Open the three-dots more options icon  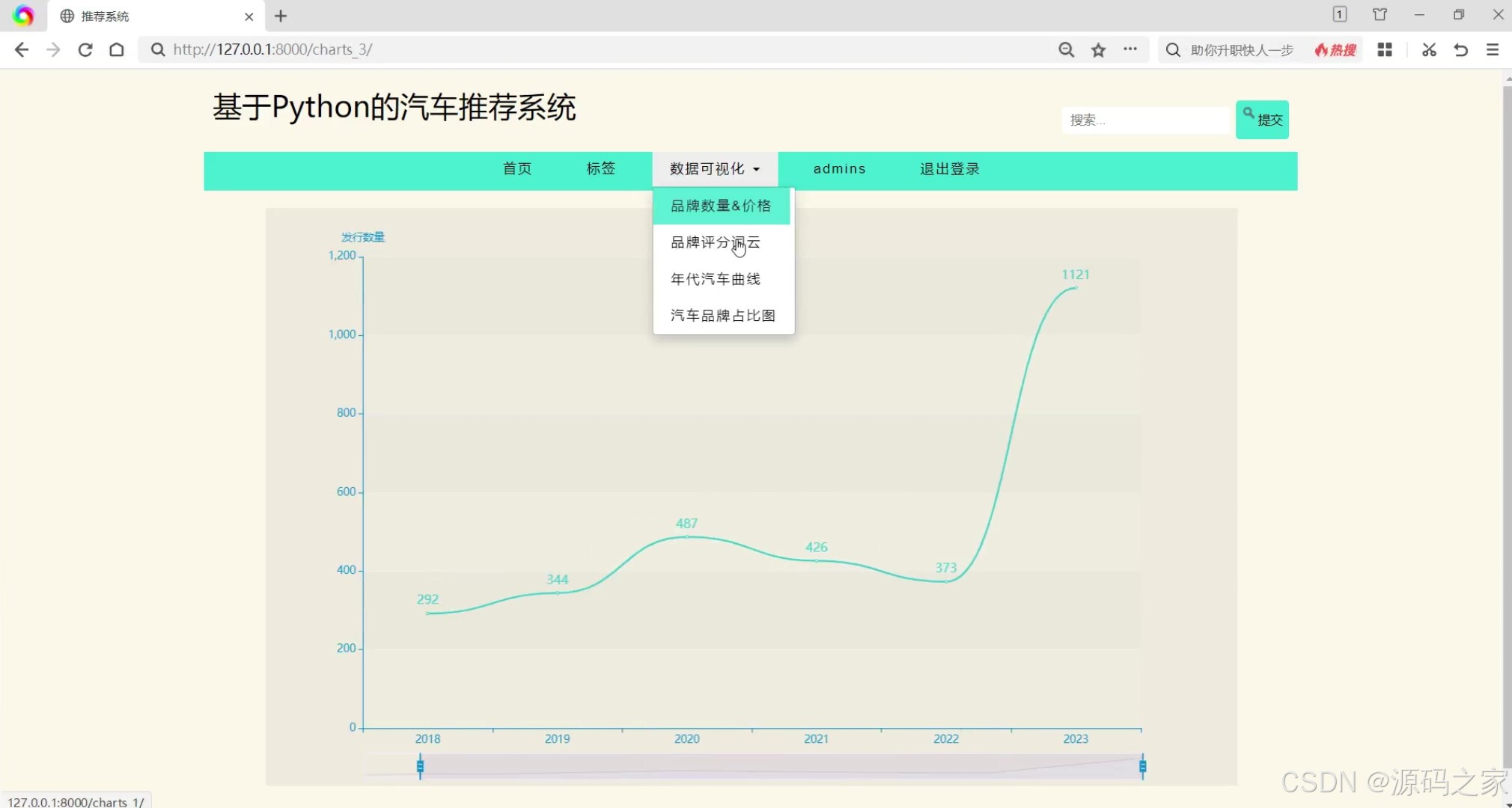[x=1130, y=49]
